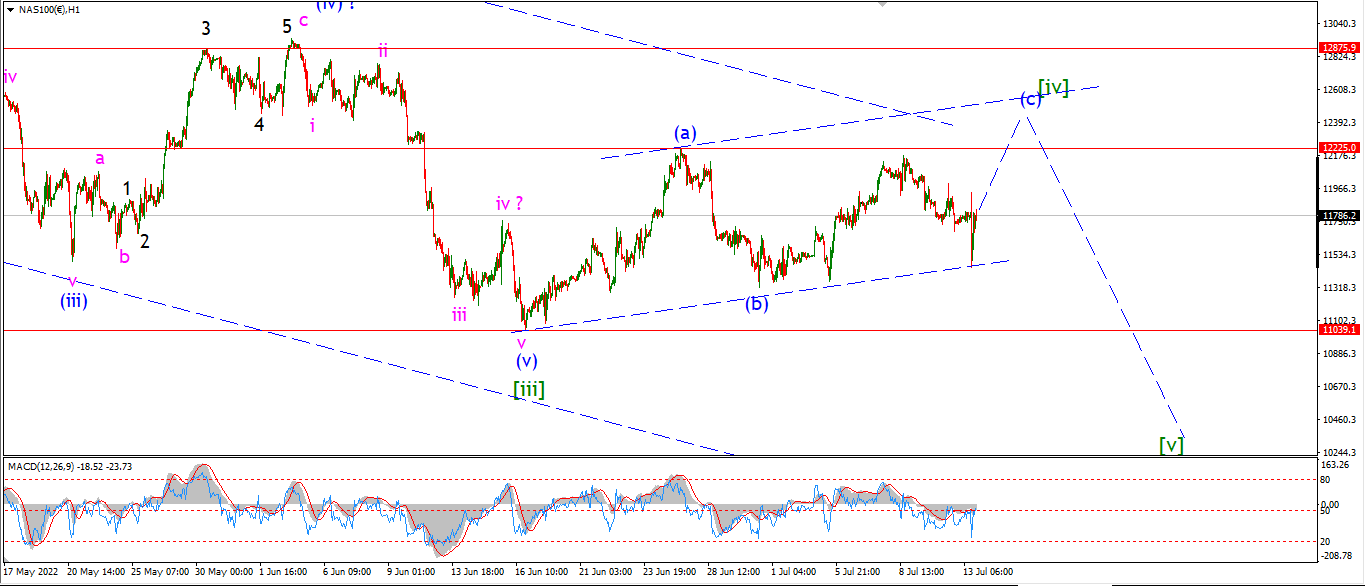The width and height of the screenshot is (1365, 586).
Task: Click the green [iii] wave label
Action: 529,389
